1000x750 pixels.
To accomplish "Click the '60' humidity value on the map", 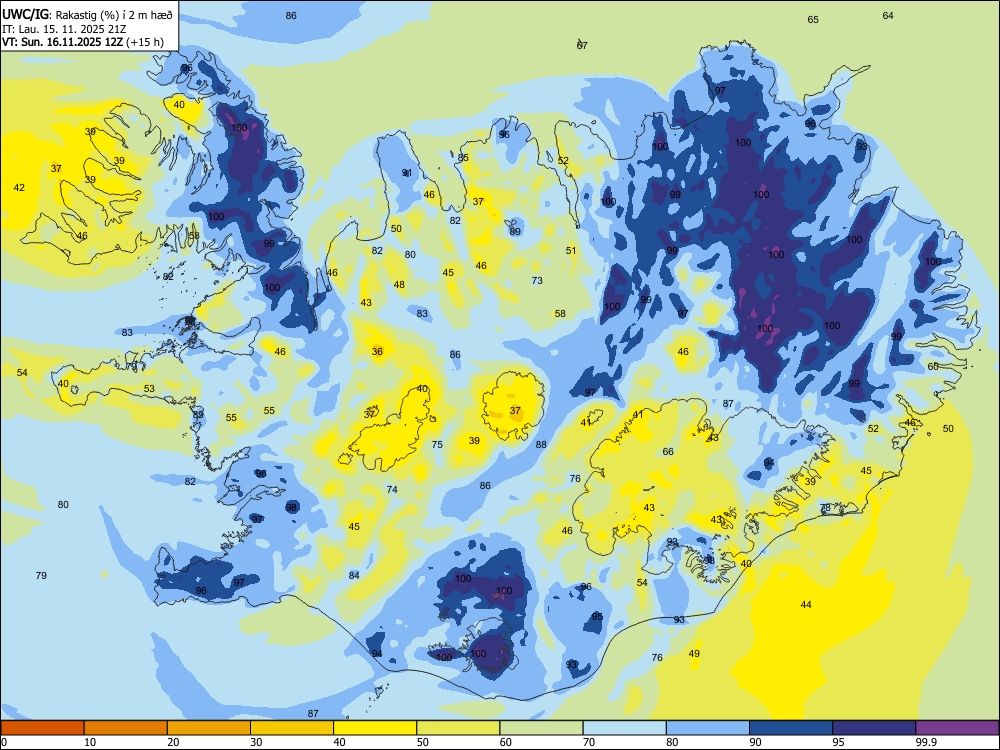I will (933, 367).
